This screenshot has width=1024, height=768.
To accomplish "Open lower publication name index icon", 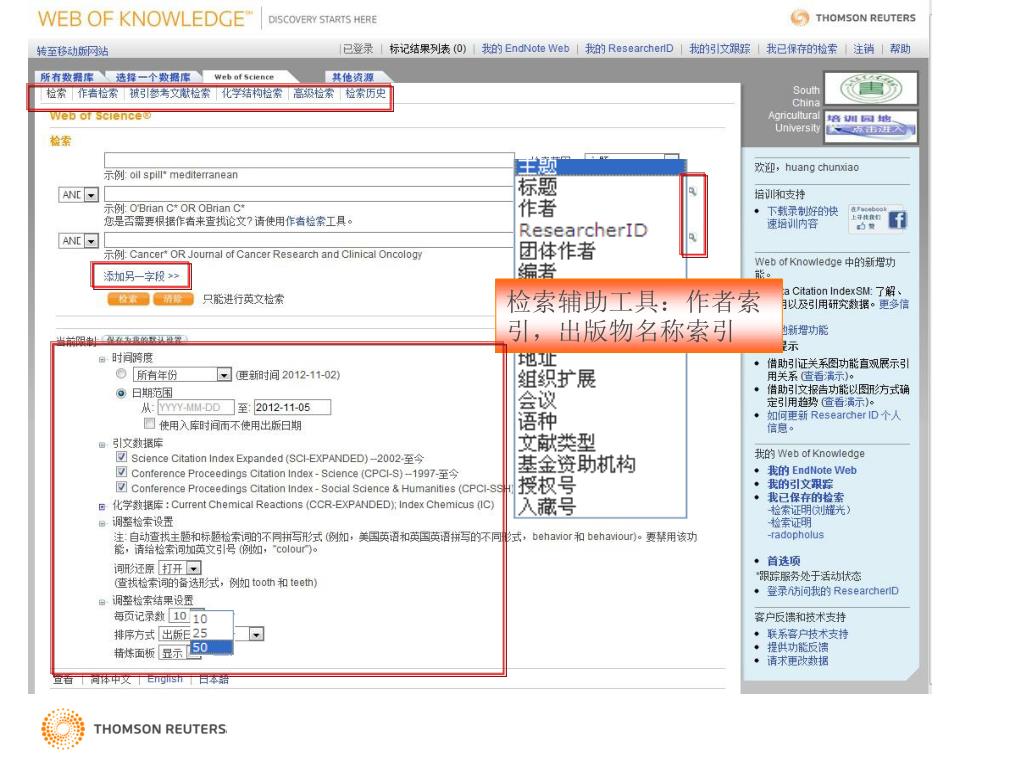I will tap(692, 237).
